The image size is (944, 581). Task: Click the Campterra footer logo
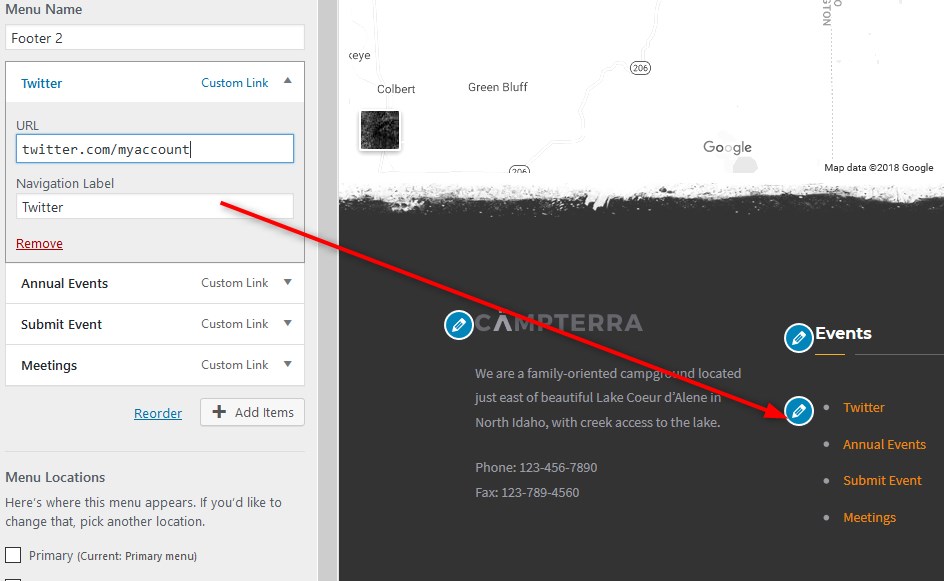(x=559, y=323)
